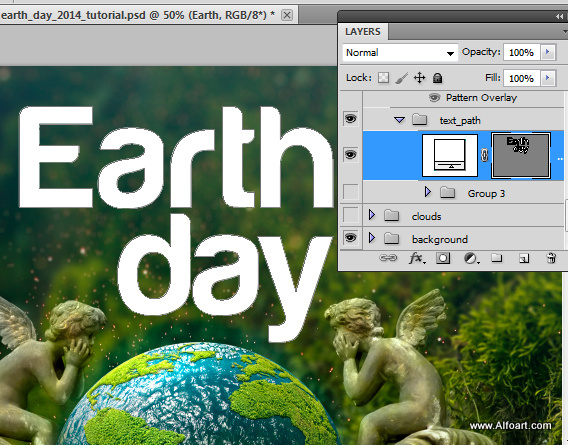Lock image pixels brush icon

401,78
